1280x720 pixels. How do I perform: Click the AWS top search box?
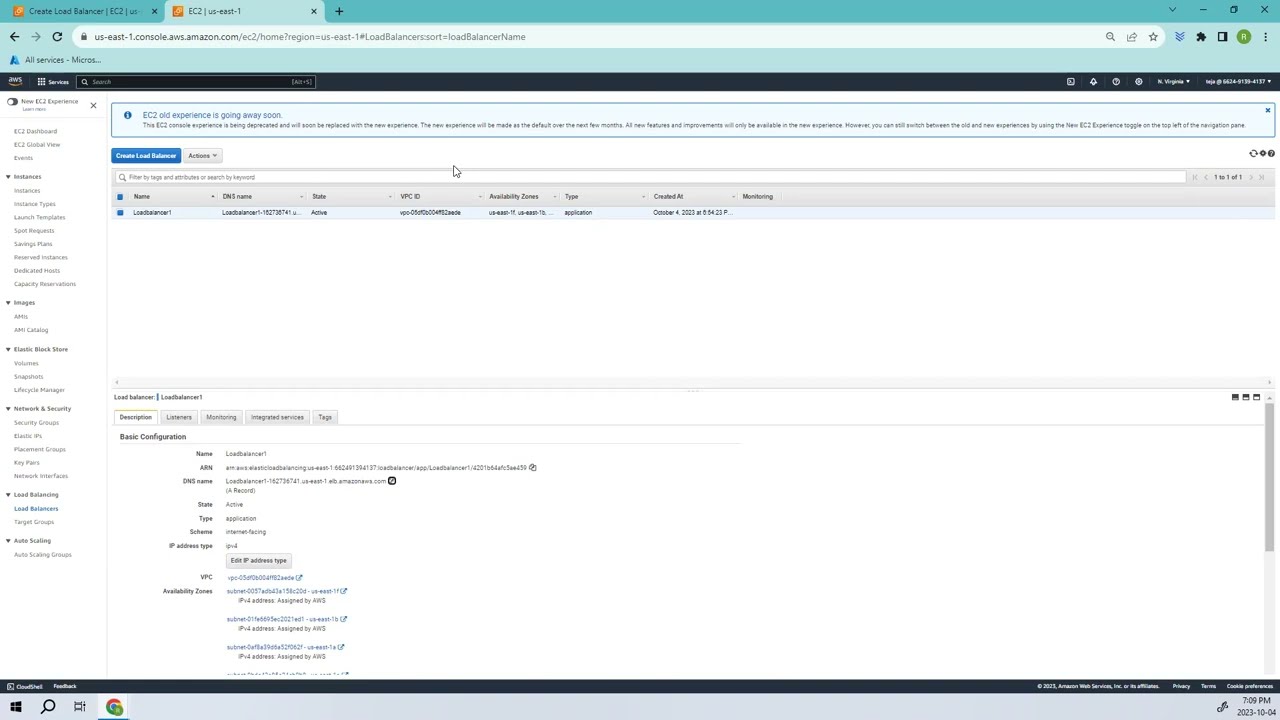tap(196, 81)
